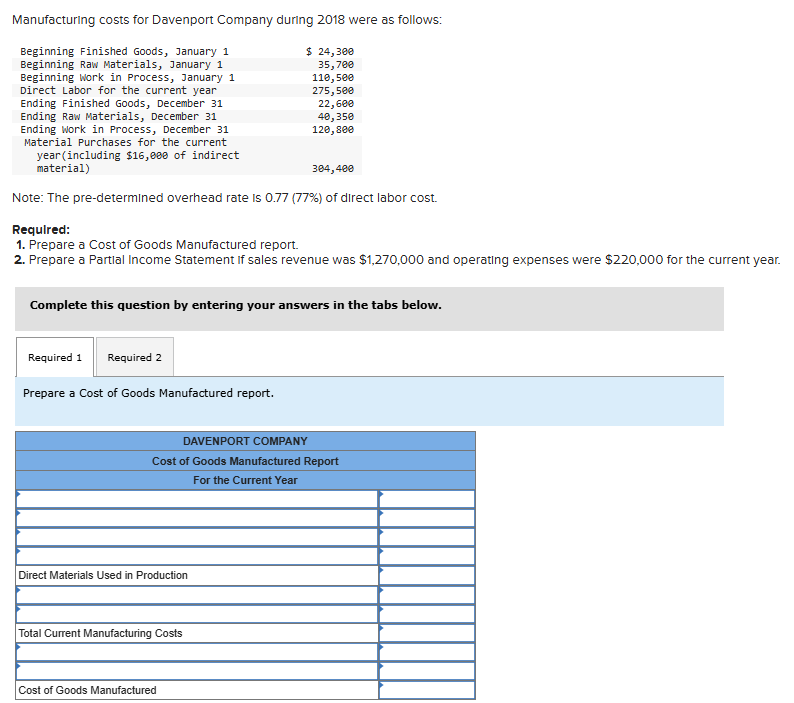Image resolution: width=794 pixels, height=703 pixels.
Task: Click the 40,350 value
Action: coord(336,116)
